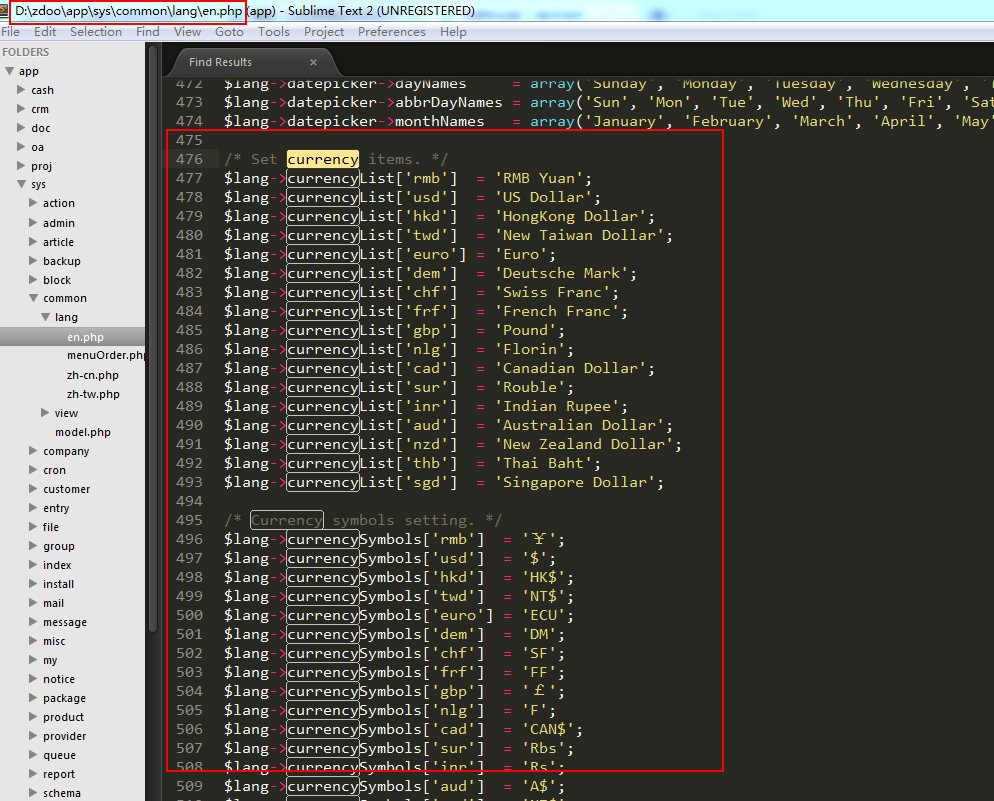Expand the cash folder

tap(22, 90)
